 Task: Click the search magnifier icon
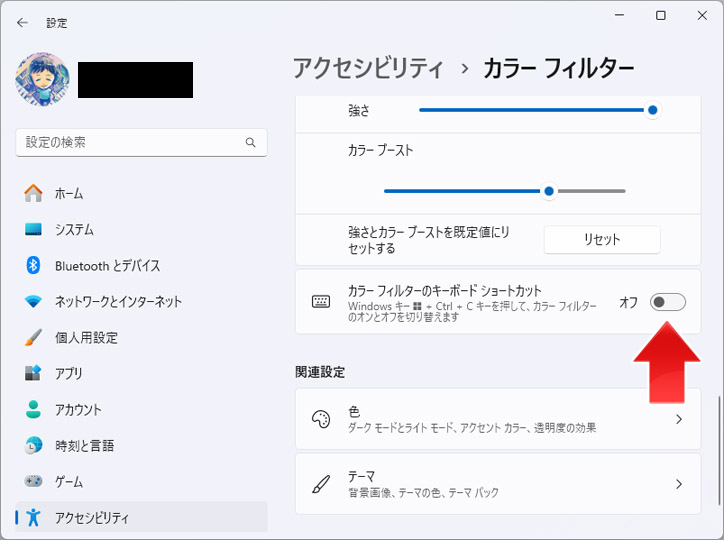(x=250, y=142)
